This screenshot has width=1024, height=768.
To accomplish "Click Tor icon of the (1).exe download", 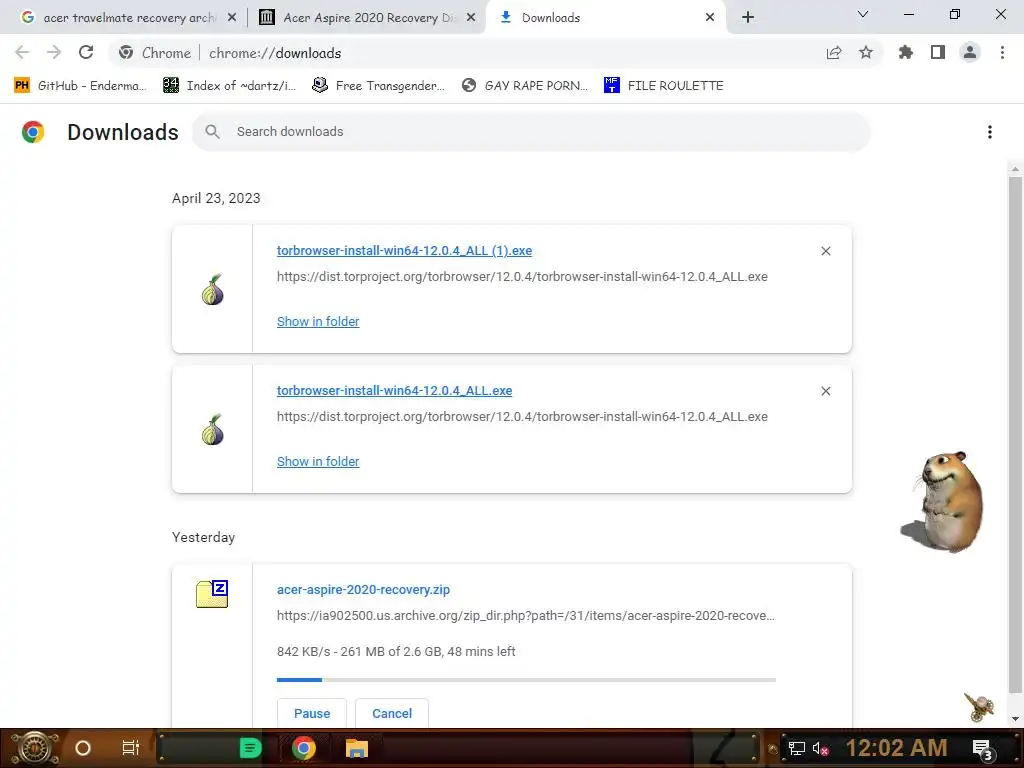I will [x=213, y=290].
